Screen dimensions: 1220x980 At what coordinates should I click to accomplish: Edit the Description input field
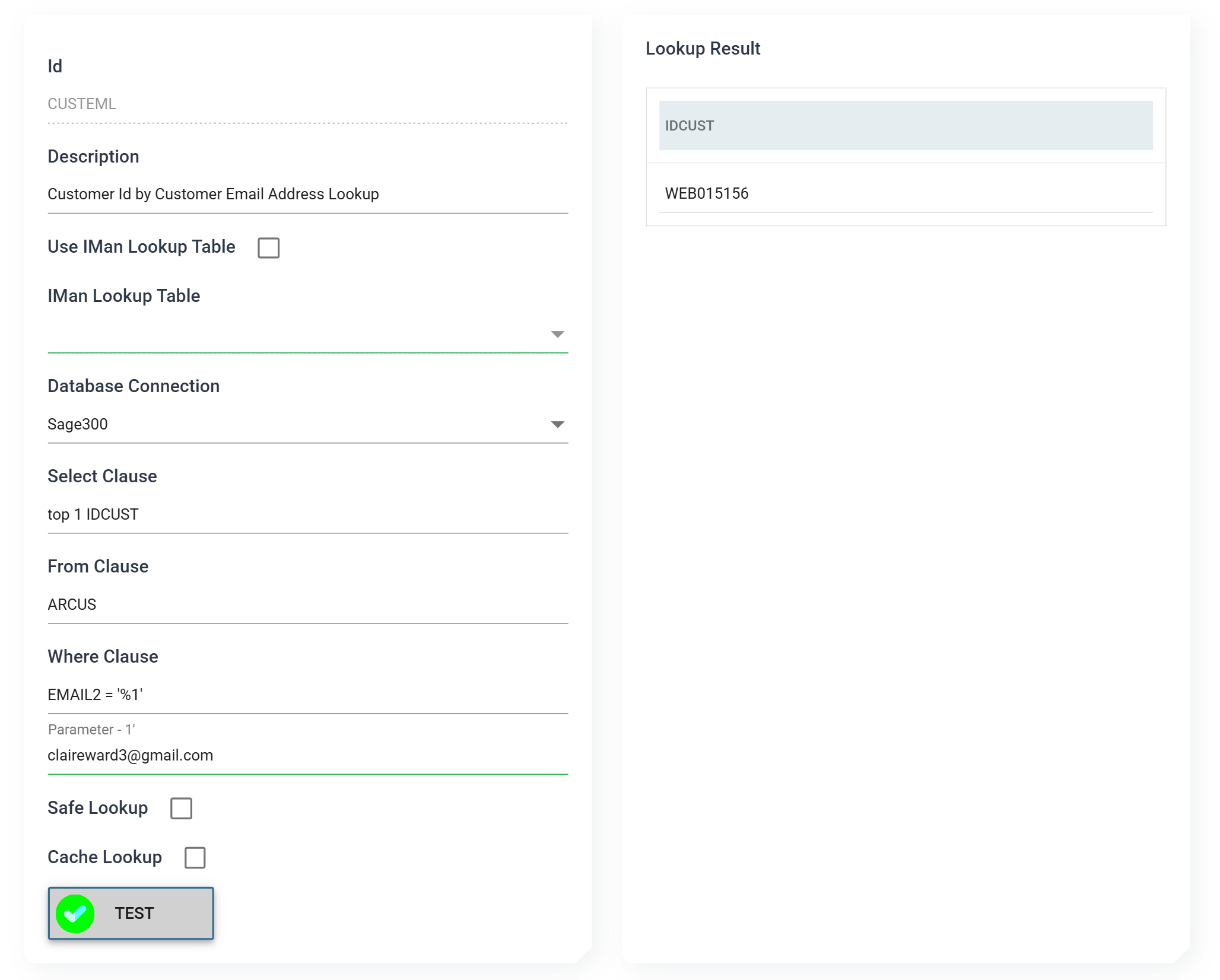(307, 195)
